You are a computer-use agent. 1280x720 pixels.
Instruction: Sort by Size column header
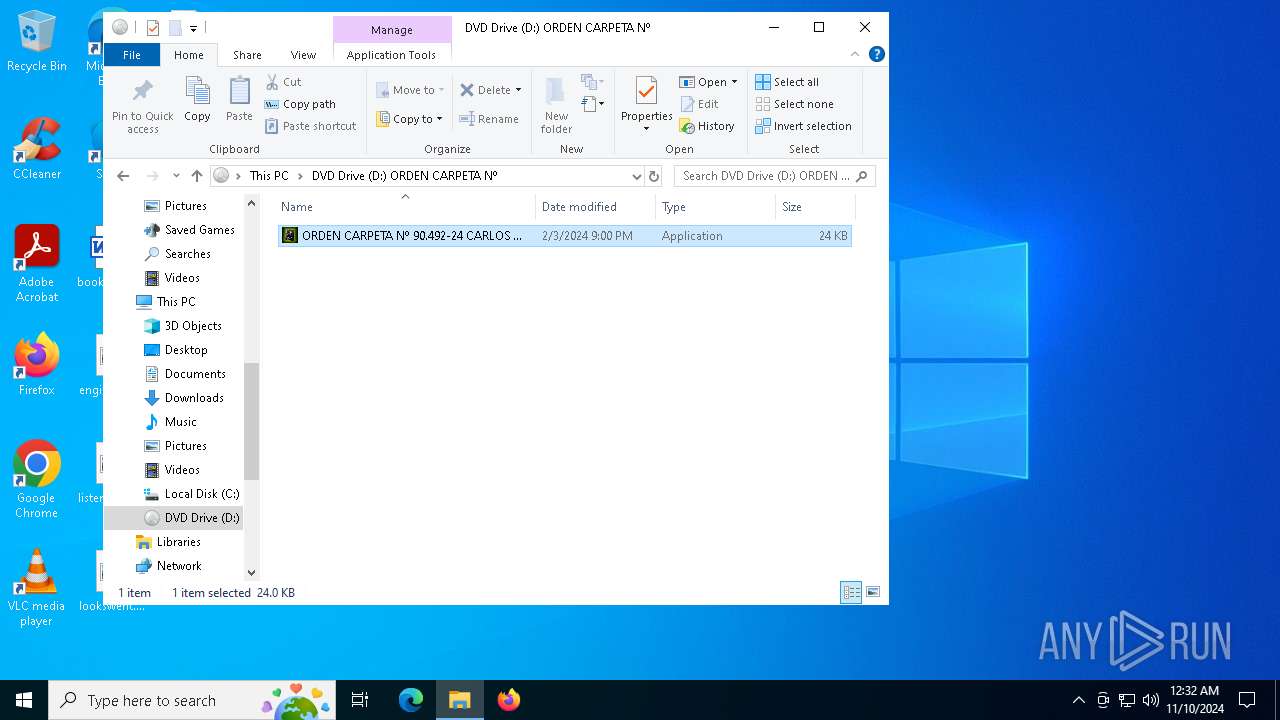(815, 207)
